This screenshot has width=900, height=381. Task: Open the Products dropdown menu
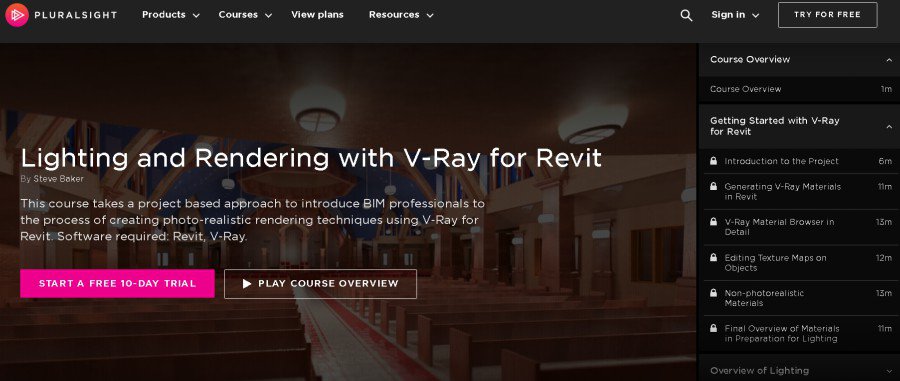170,15
